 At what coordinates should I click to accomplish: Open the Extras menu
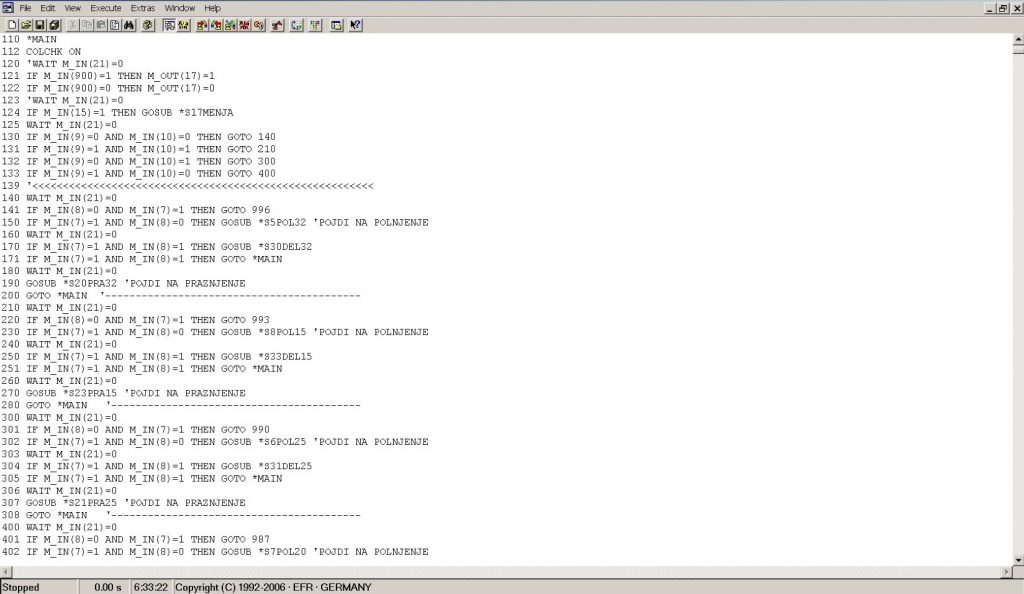[x=143, y=8]
